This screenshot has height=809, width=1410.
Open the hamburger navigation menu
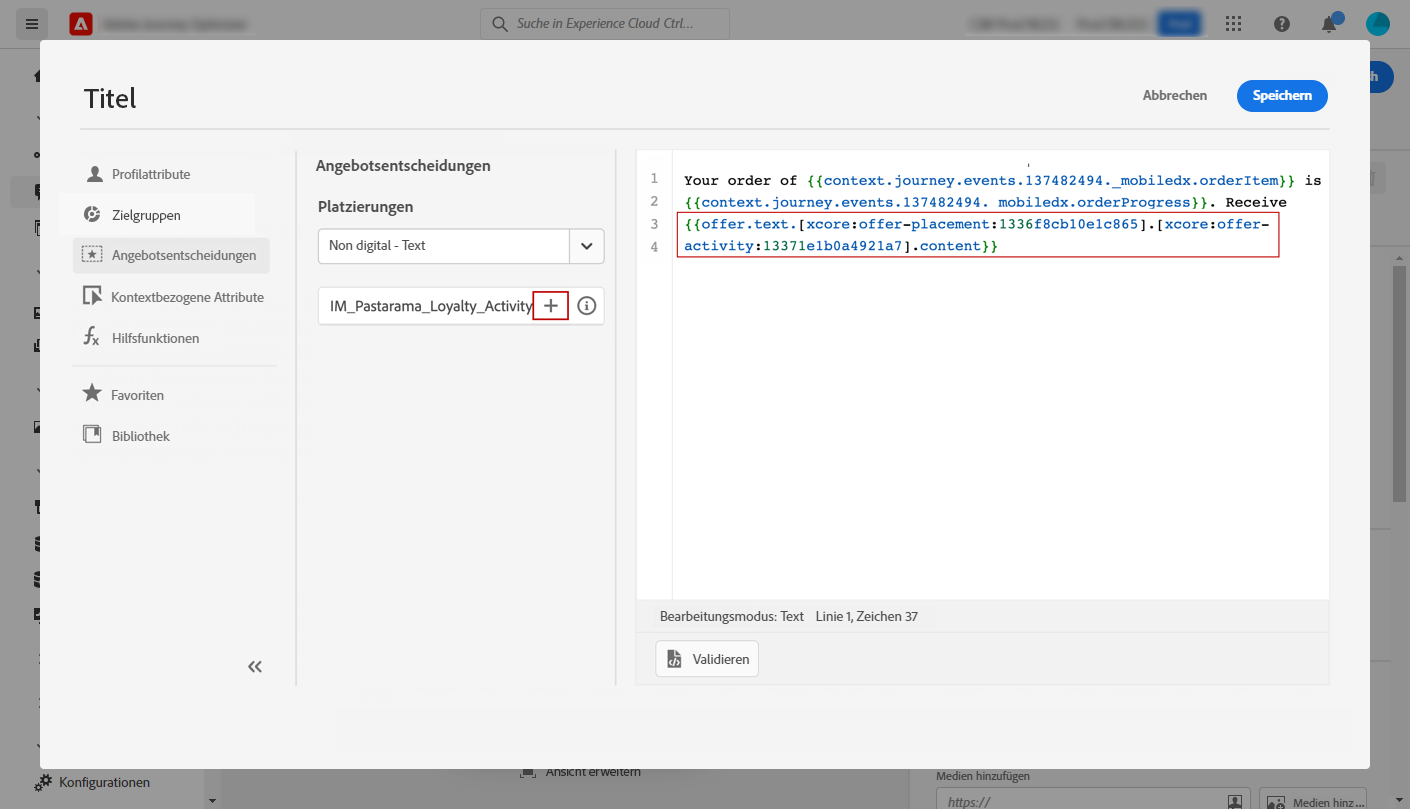point(32,24)
